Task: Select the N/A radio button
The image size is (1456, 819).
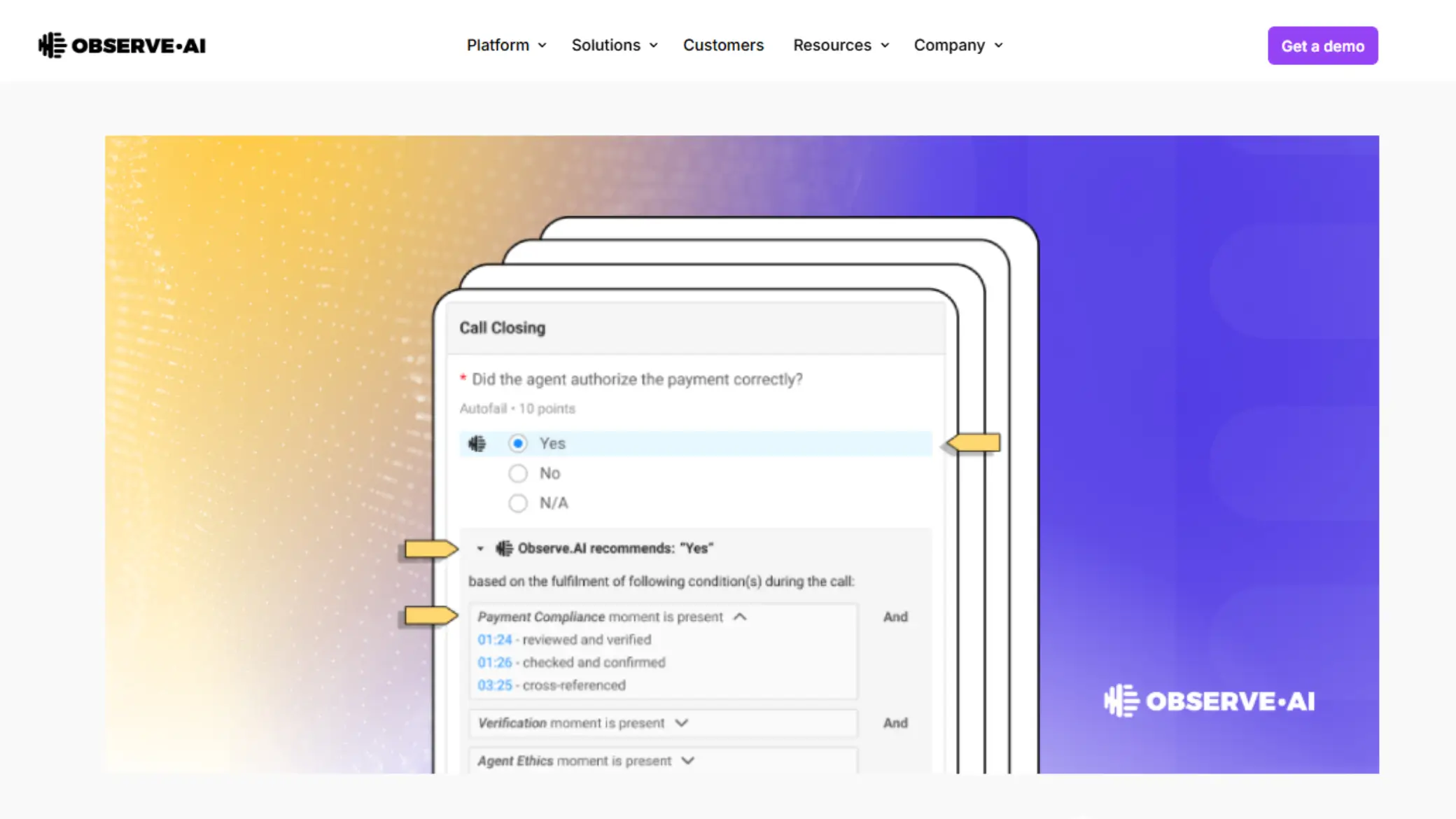Action: click(x=517, y=503)
